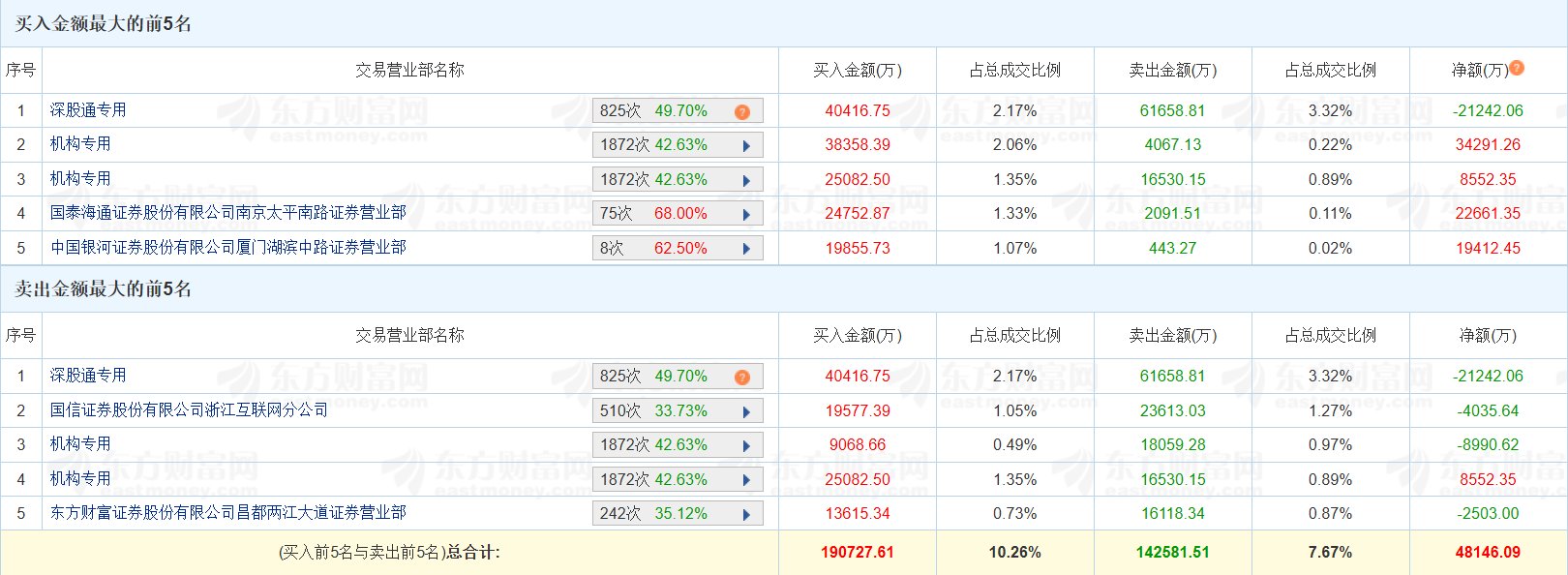Viewport: 1568px width, 575px height.
Task: Open 国泰海通证券南京太平南路证券营业部 link
Action: [228, 212]
